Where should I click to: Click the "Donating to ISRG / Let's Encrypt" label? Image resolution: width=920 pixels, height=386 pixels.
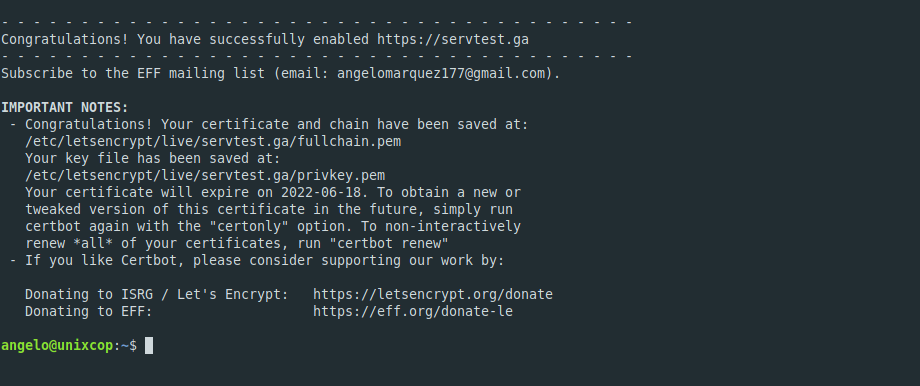(157, 294)
